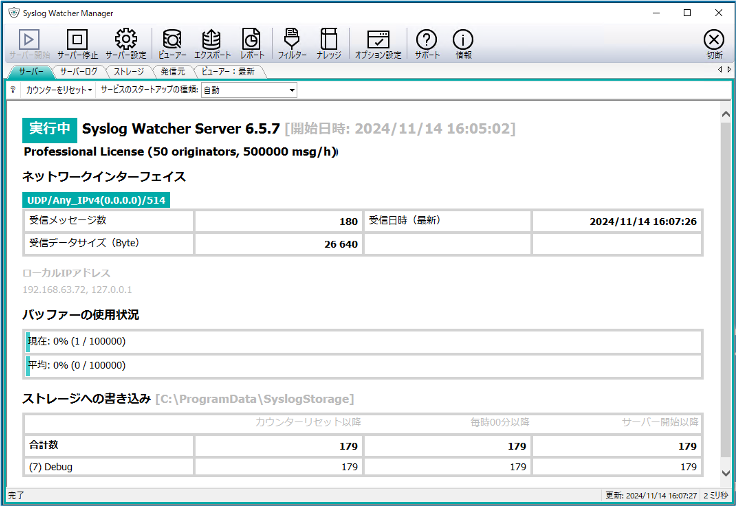Open the フィルター funnel icon
The image size is (736, 506).
pyautogui.click(x=292, y=39)
